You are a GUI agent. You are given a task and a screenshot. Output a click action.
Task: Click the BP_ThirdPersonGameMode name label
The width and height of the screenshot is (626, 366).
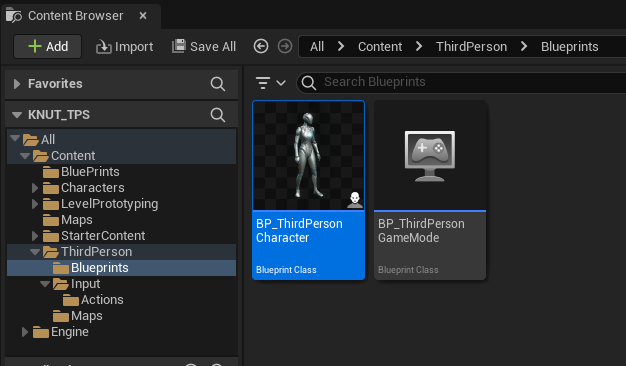pos(421,231)
